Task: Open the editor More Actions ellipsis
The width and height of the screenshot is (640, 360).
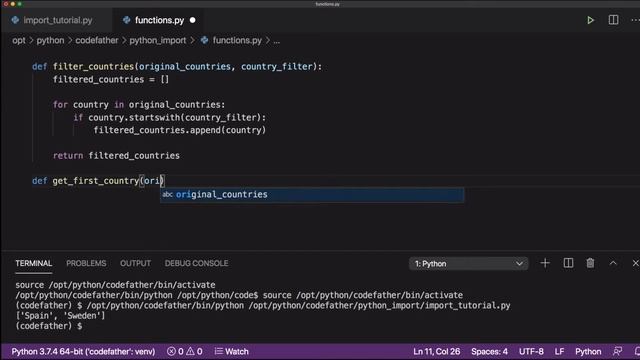Action: [x=635, y=20]
